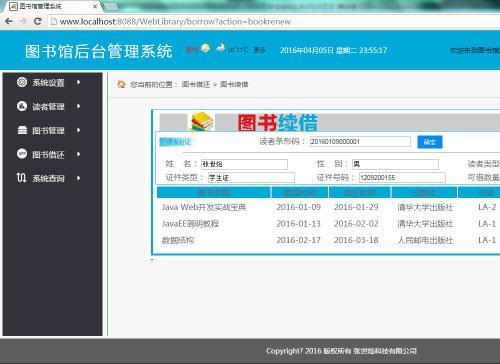The height and width of the screenshot is (364, 500).
Task: Click publisher cell in Java Web row
Action: [x=425, y=207]
